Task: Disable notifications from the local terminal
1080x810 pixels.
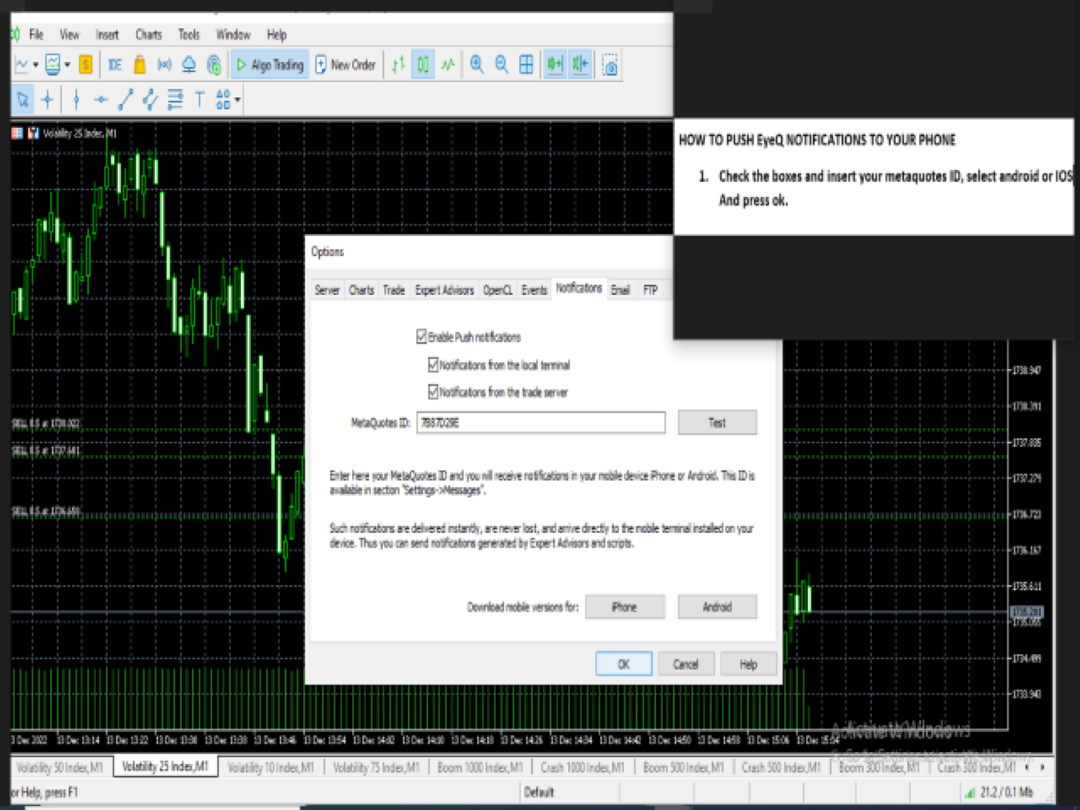Action: pos(432,365)
